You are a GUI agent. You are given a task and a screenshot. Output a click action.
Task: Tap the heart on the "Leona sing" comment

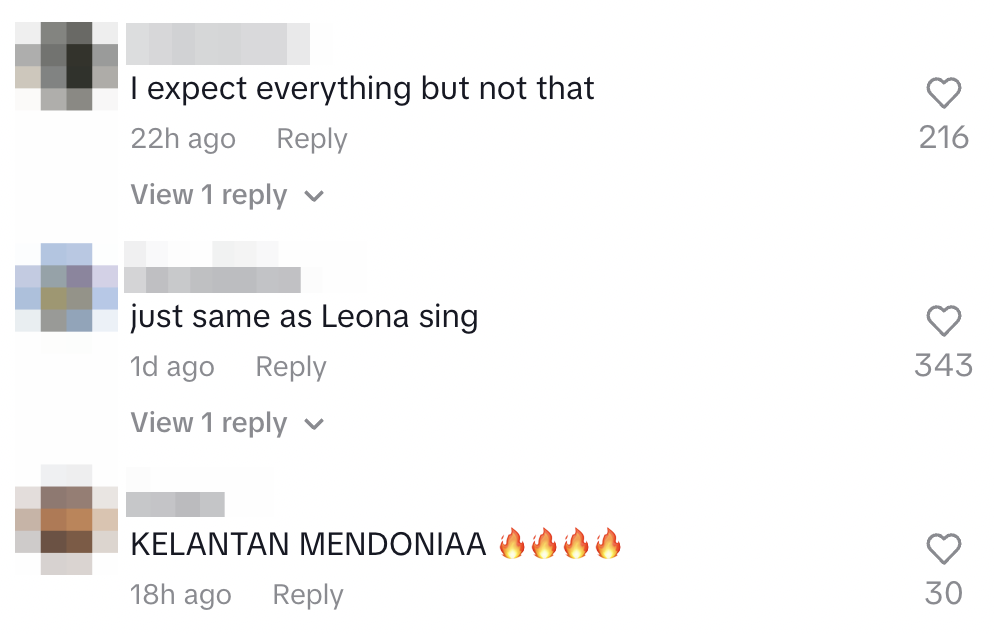click(x=943, y=321)
